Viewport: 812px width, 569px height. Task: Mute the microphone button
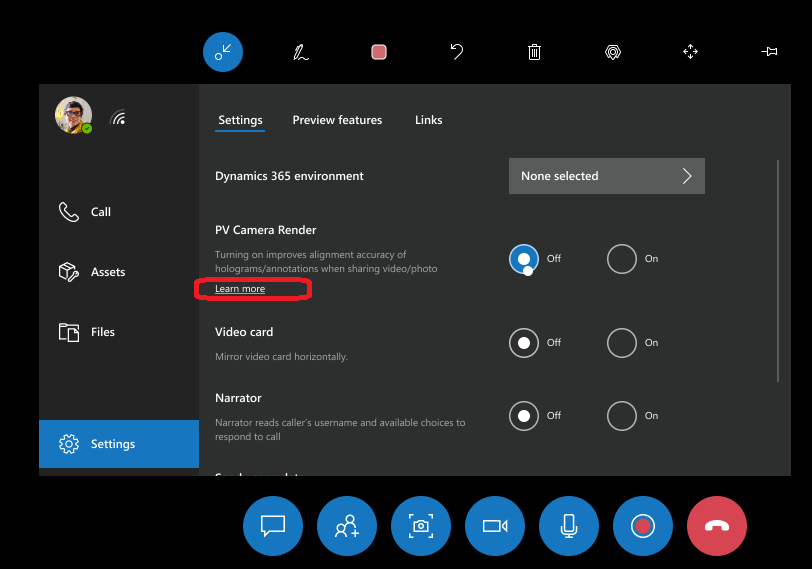click(569, 526)
